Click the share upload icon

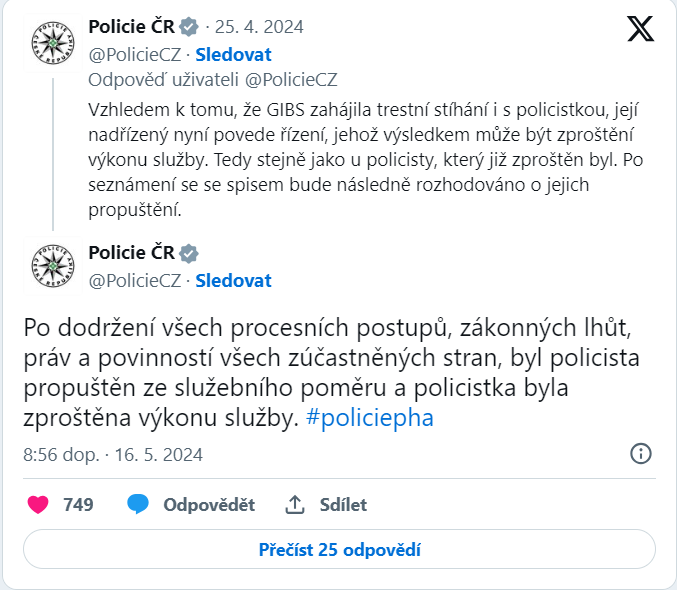294,505
